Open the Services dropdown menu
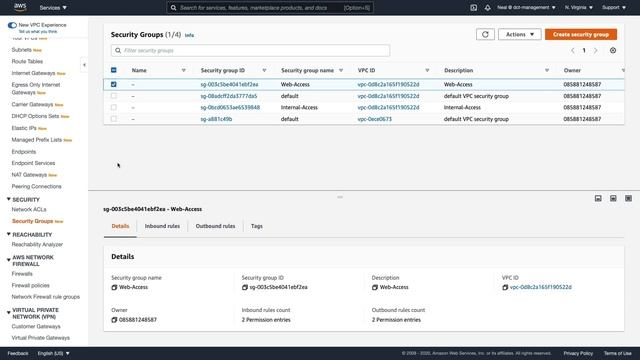Viewport: 640px width, 360px height. [x=53, y=8]
